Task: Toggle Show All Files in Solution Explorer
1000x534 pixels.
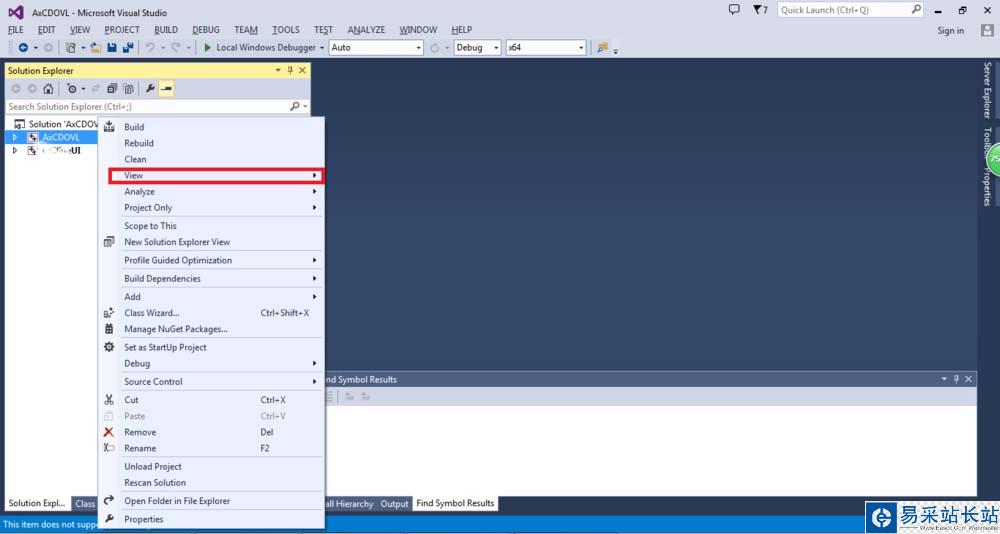Action: click(x=128, y=89)
